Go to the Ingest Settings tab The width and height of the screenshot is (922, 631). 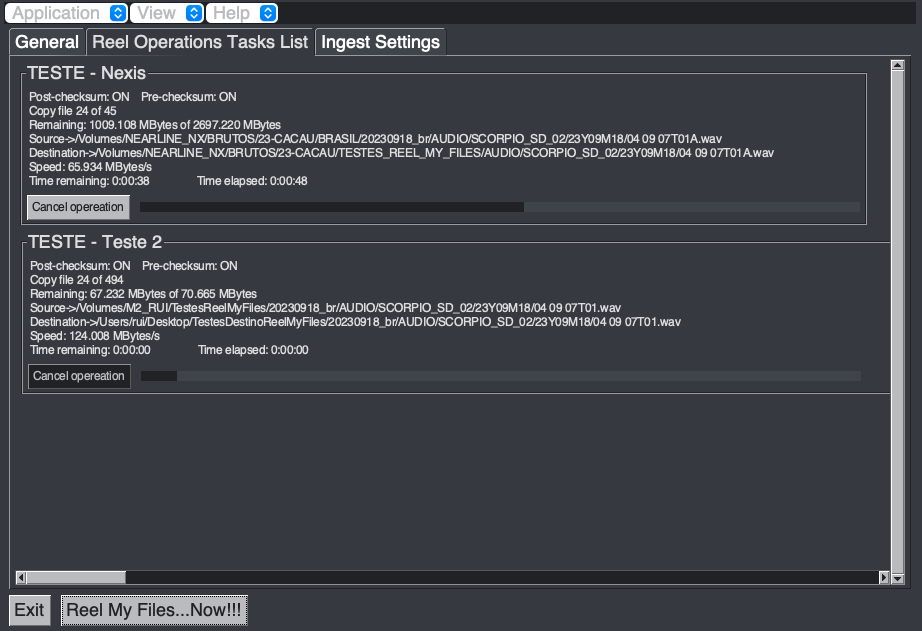(380, 42)
